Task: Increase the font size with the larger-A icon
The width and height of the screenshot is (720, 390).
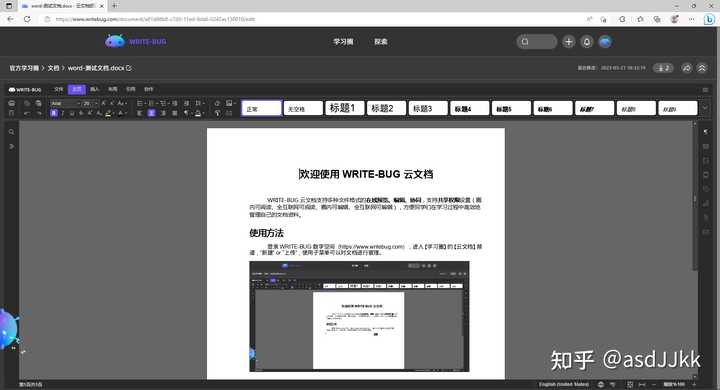Action: point(104,103)
